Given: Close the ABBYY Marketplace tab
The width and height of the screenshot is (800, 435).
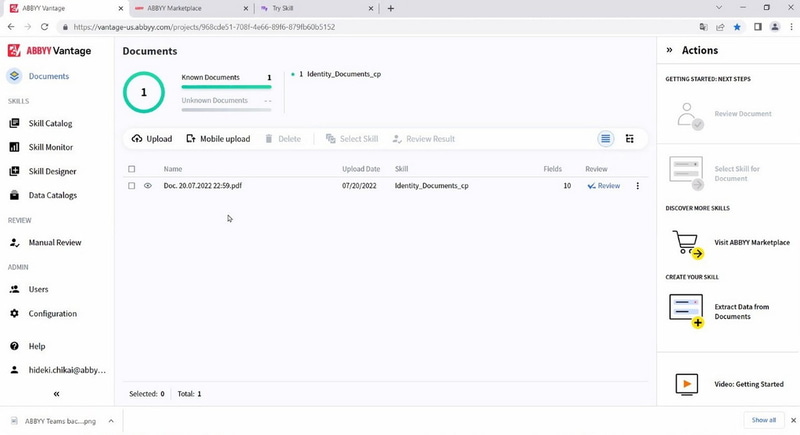Looking at the screenshot, I should (x=245, y=8).
